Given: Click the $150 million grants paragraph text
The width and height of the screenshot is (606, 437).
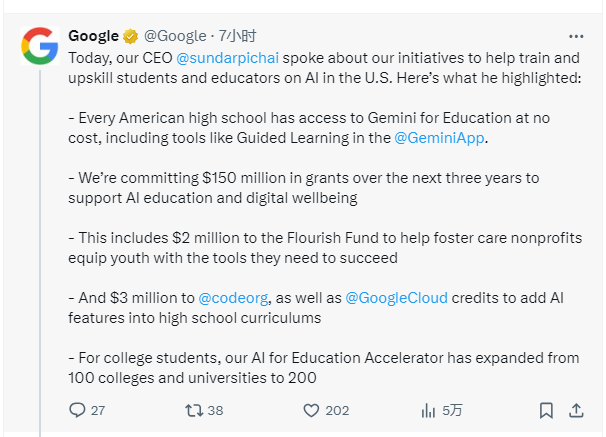Looking at the screenshot, I should coord(300,187).
